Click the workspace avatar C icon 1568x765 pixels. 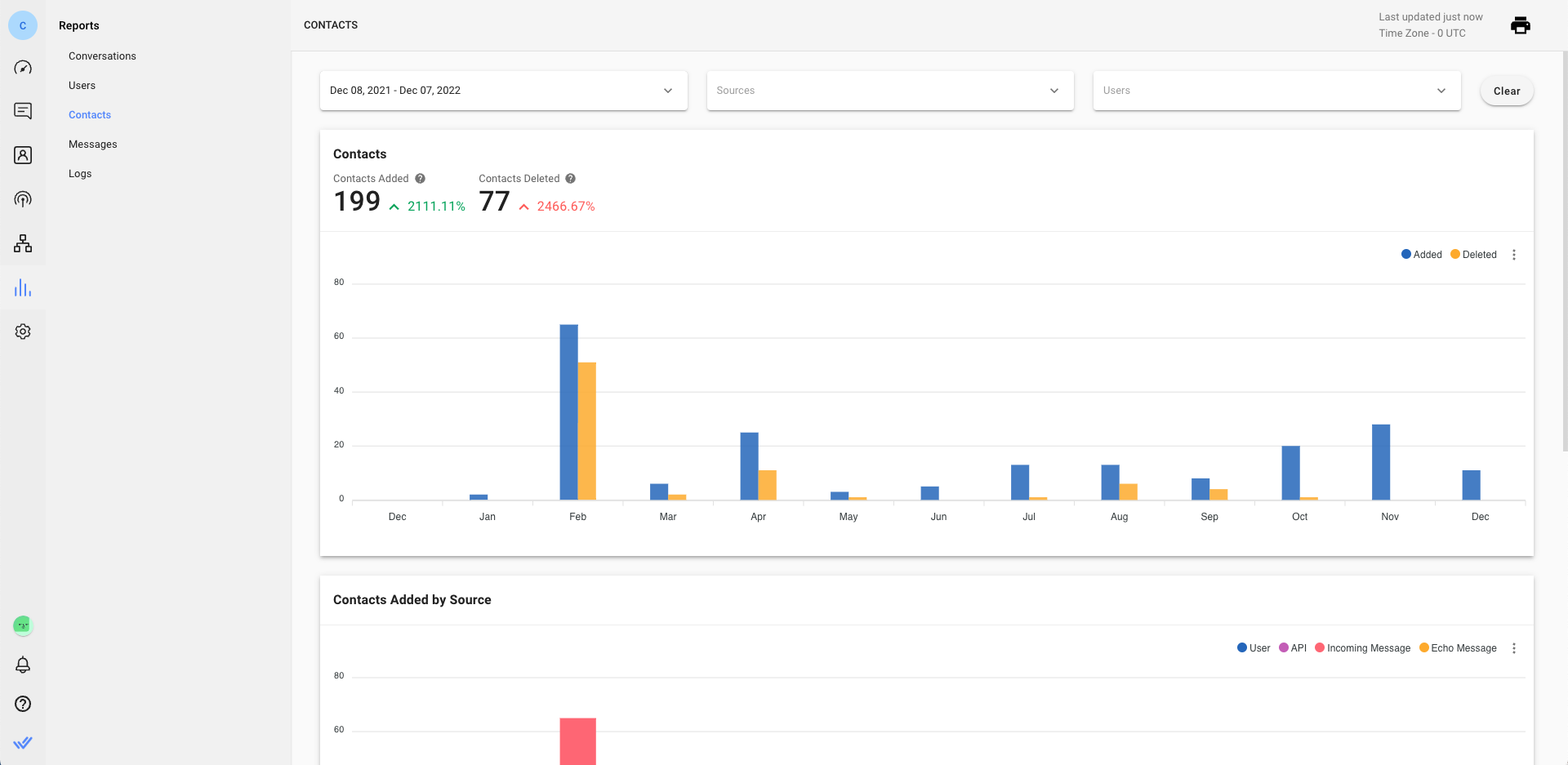[23, 25]
